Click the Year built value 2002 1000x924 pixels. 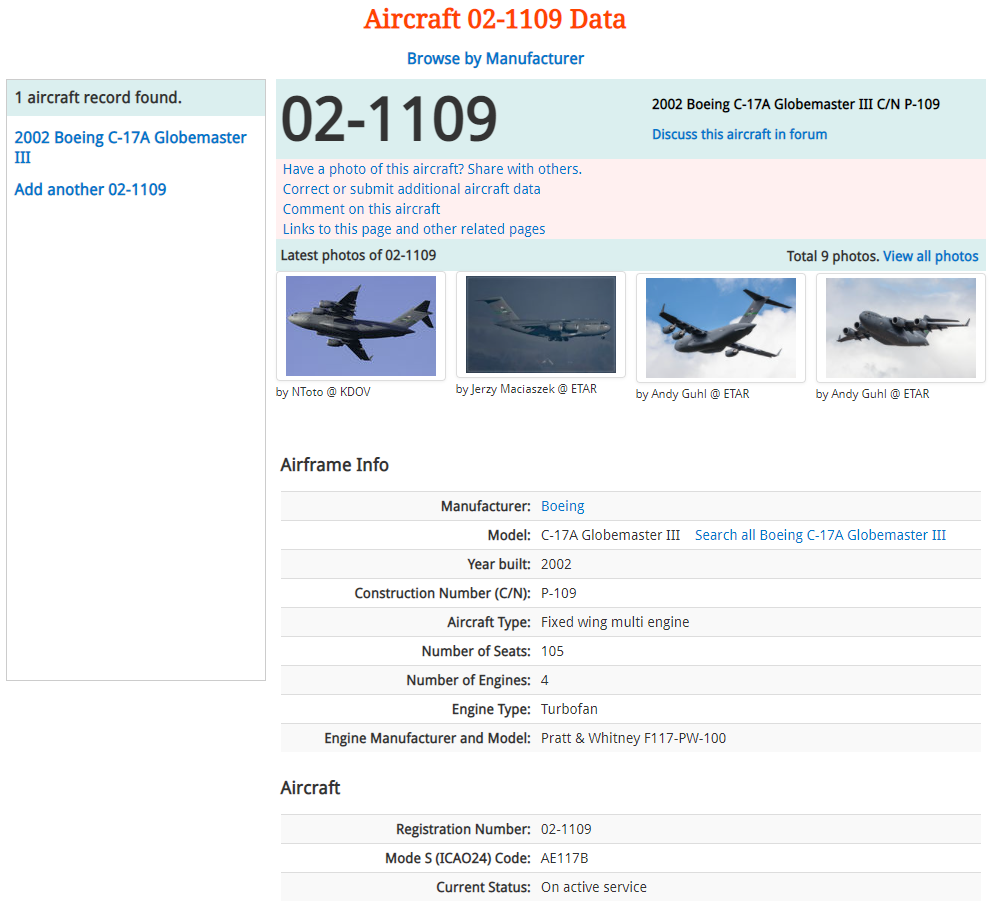click(x=556, y=564)
